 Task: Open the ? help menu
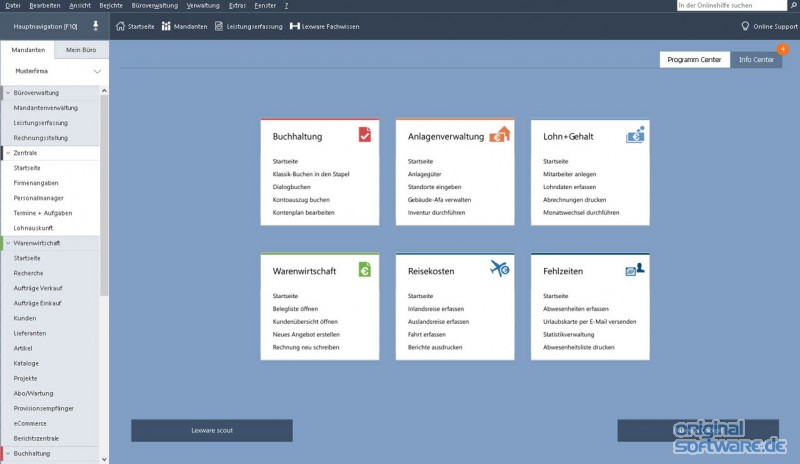coord(286,5)
